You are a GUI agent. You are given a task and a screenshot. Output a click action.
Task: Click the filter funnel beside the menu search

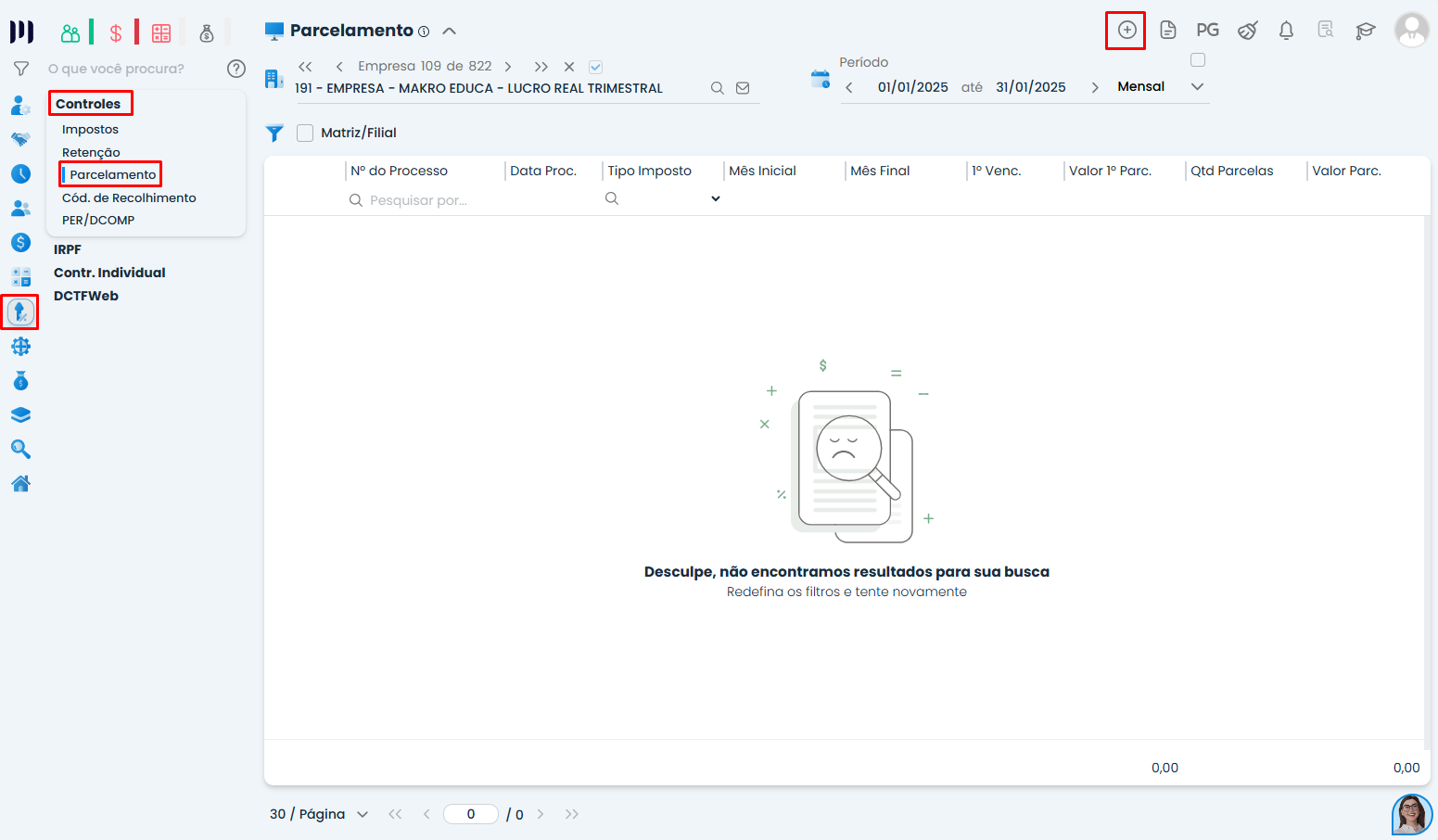[20, 69]
